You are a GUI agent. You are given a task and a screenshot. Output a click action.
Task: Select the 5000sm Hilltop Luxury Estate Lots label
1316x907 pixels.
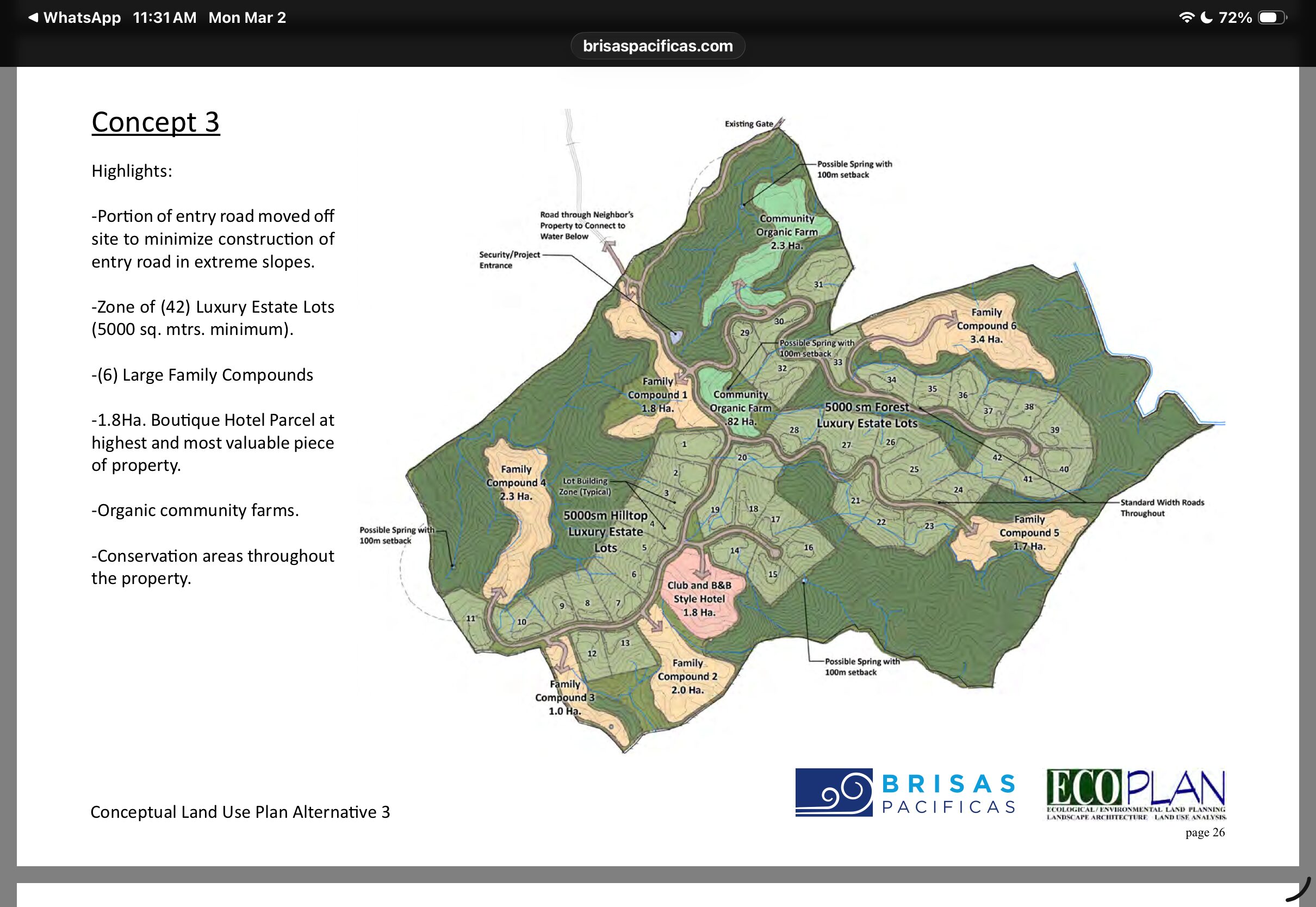click(x=605, y=531)
